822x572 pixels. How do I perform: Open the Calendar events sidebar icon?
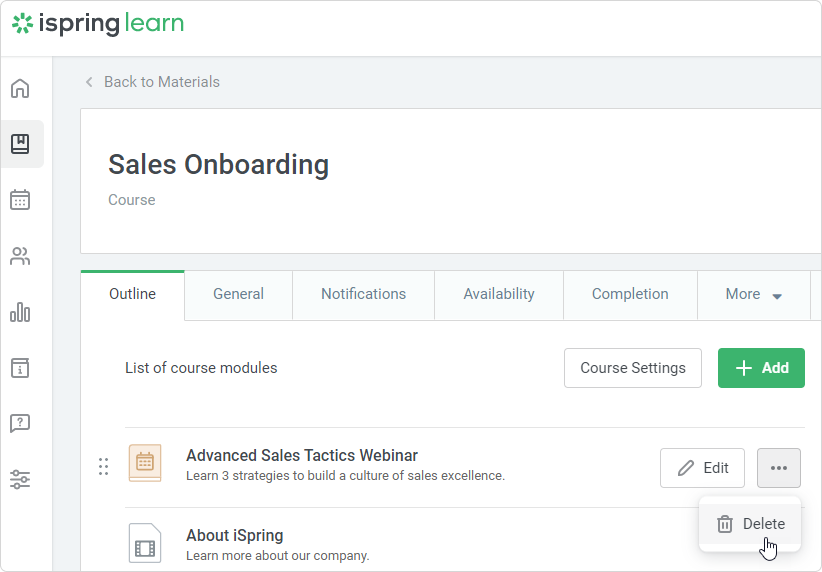point(20,200)
